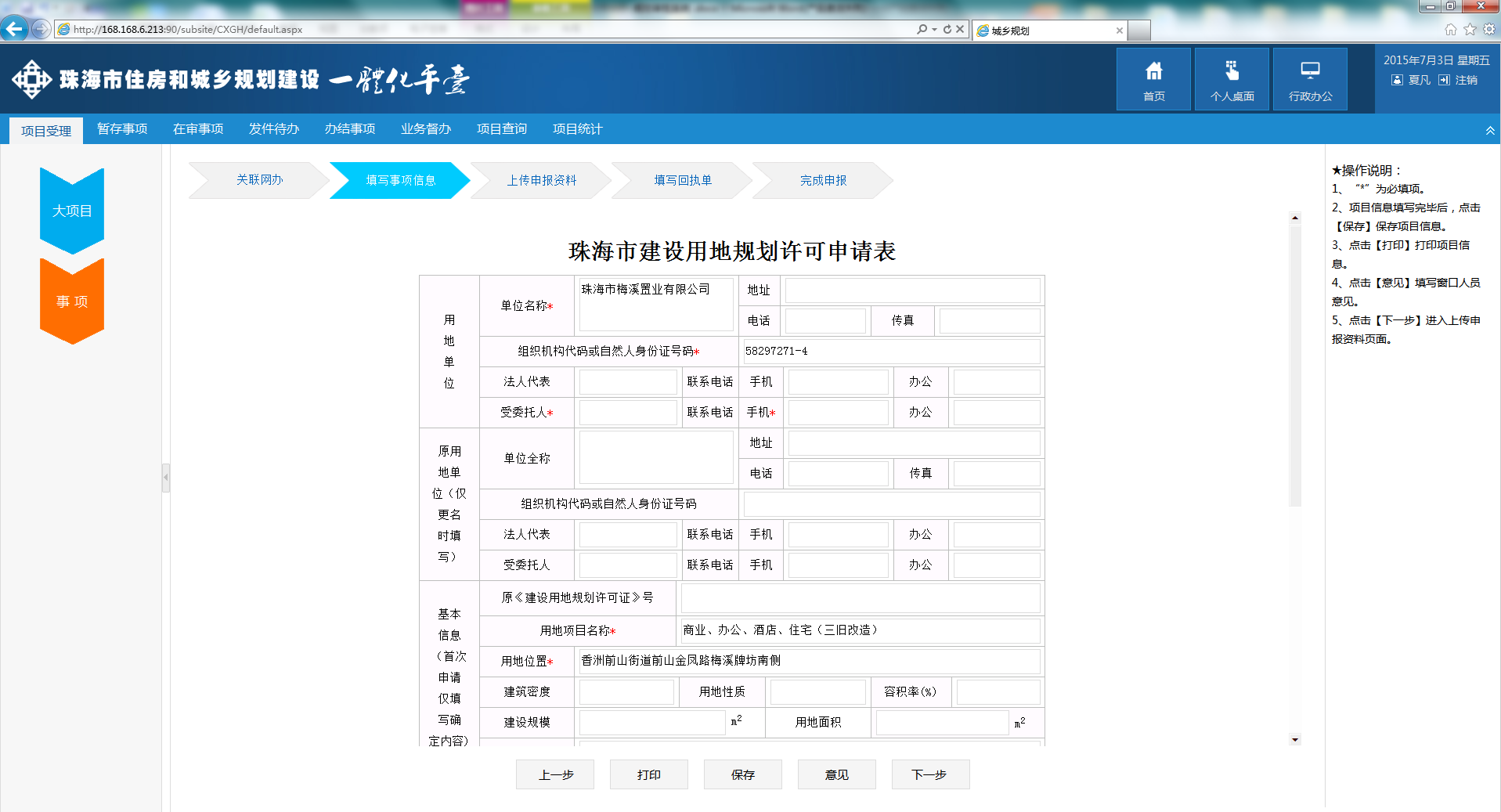
Task: Click the 建设规模 input
Action: pos(652,722)
